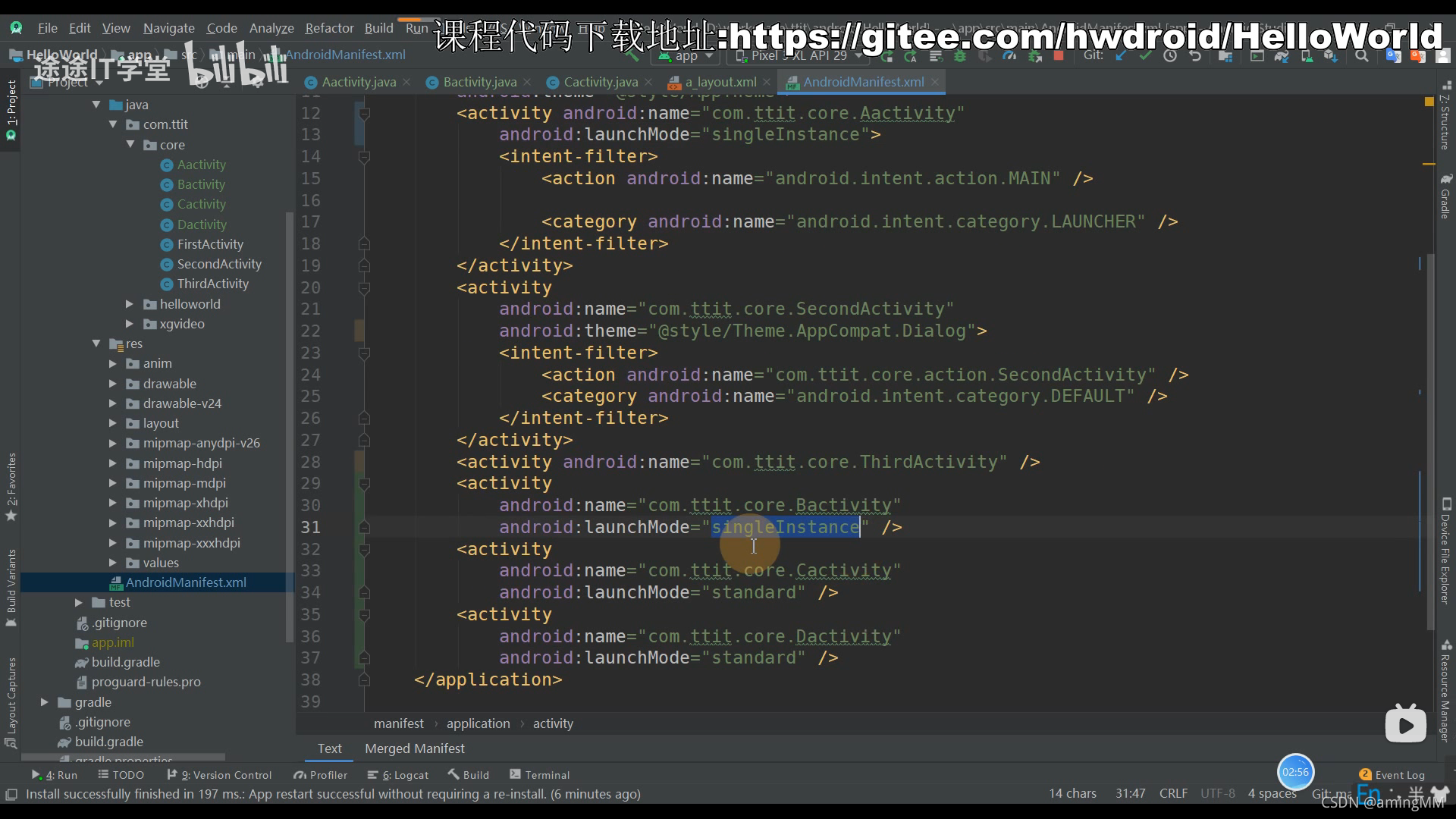This screenshot has width=1456, height=819.
Task: Open AVD Manager toolbar icon
Action: click(1307, 56)
